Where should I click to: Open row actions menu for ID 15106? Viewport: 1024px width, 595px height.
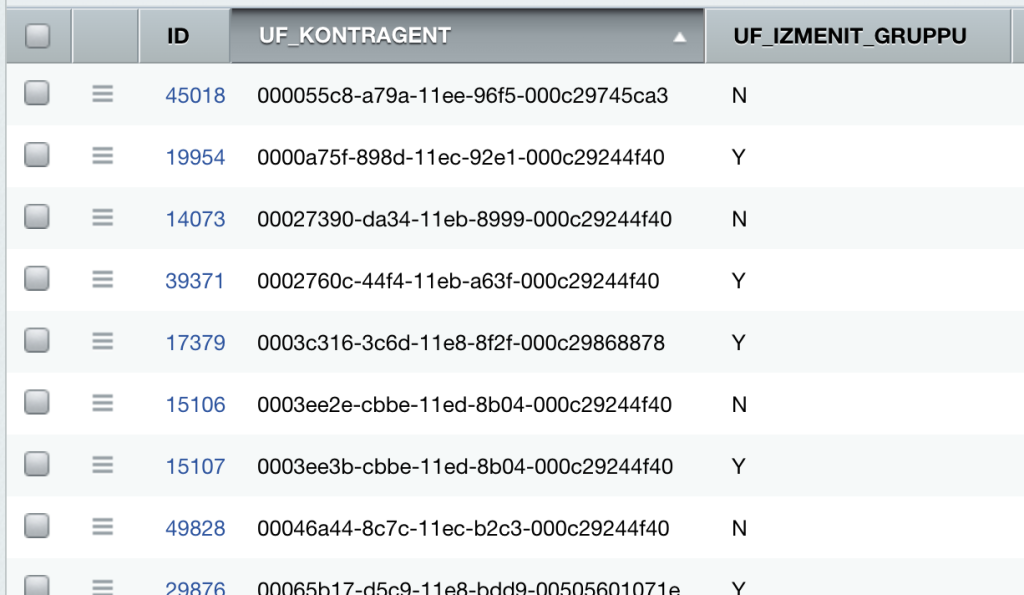pos(103,404)
